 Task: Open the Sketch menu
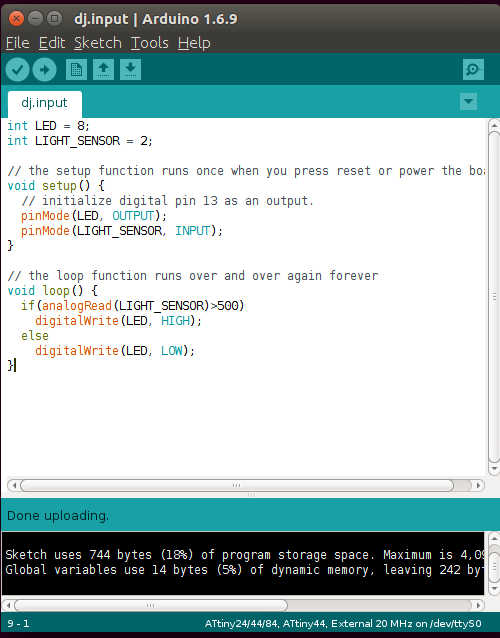tap(98, 43)
